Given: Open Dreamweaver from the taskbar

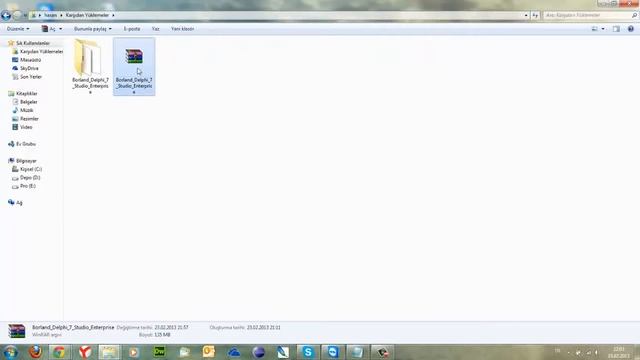Looking at the screenshot, I should 159,352.
